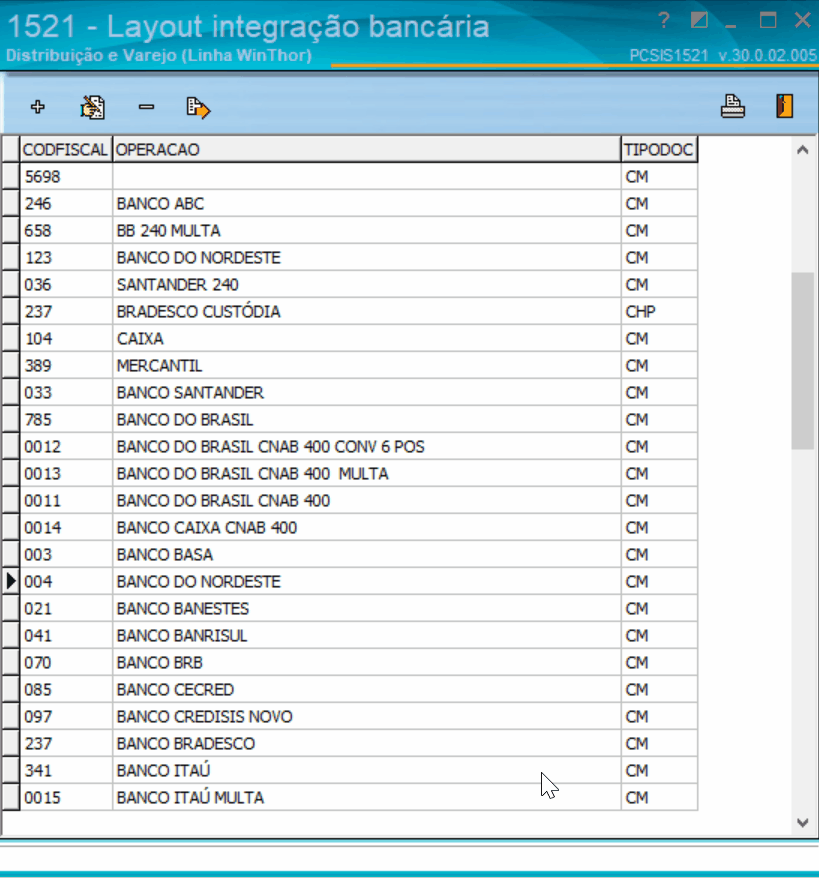Click code 5698 cell
The image size is (819, 878).
click(x=66, y=176)
